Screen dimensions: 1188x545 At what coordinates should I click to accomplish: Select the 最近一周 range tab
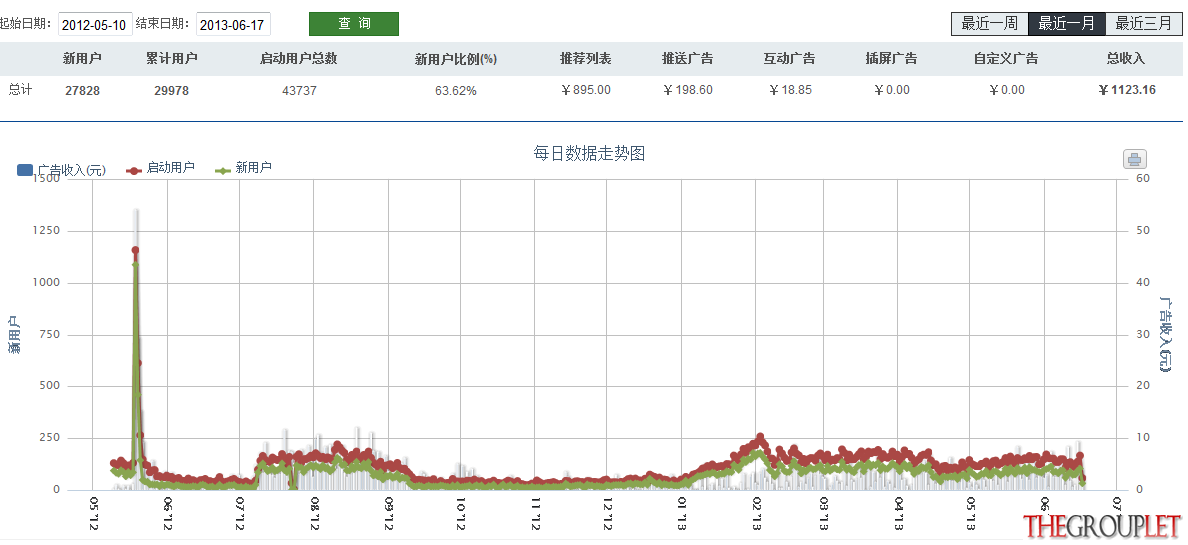click(x=989, y=23)
